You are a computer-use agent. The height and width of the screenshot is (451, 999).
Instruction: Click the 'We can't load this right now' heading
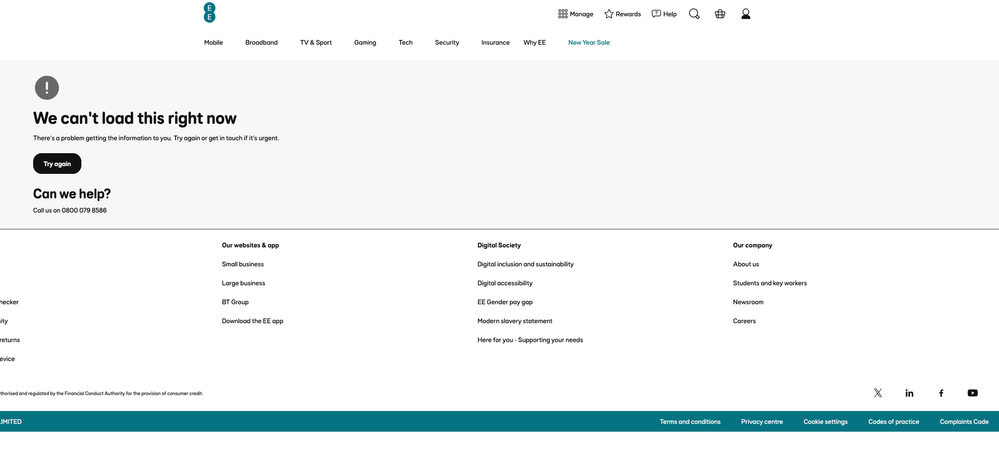tap(134, 118)
